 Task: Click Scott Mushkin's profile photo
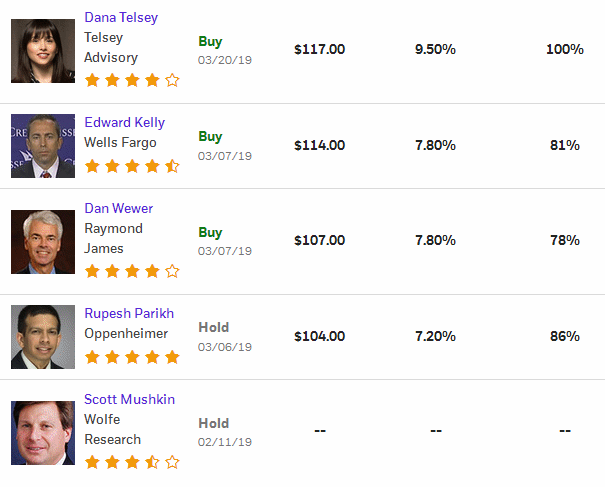[43, 433]
